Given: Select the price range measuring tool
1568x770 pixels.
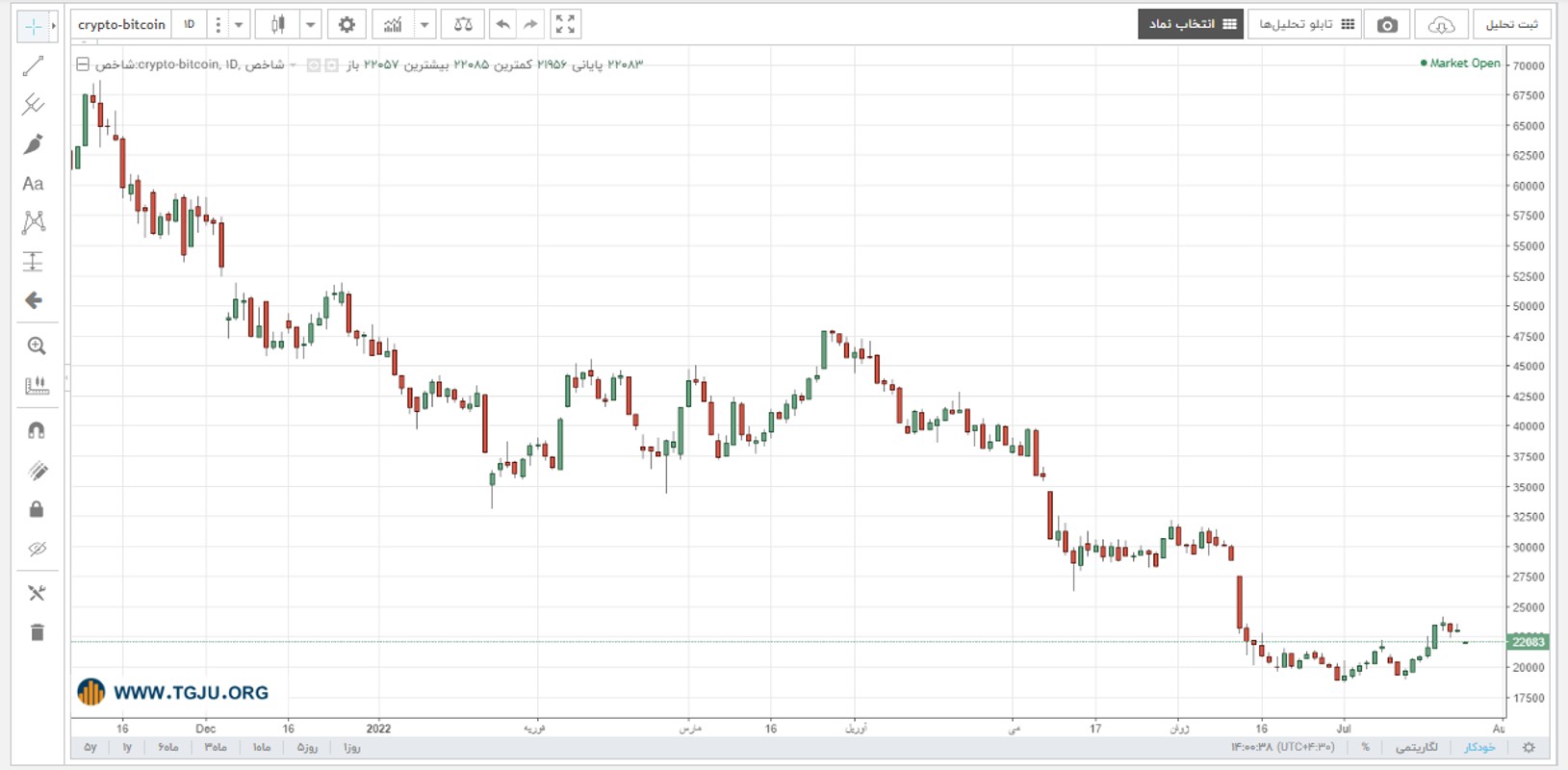Looking at the screenshot, I should click(x=34, y=261).
